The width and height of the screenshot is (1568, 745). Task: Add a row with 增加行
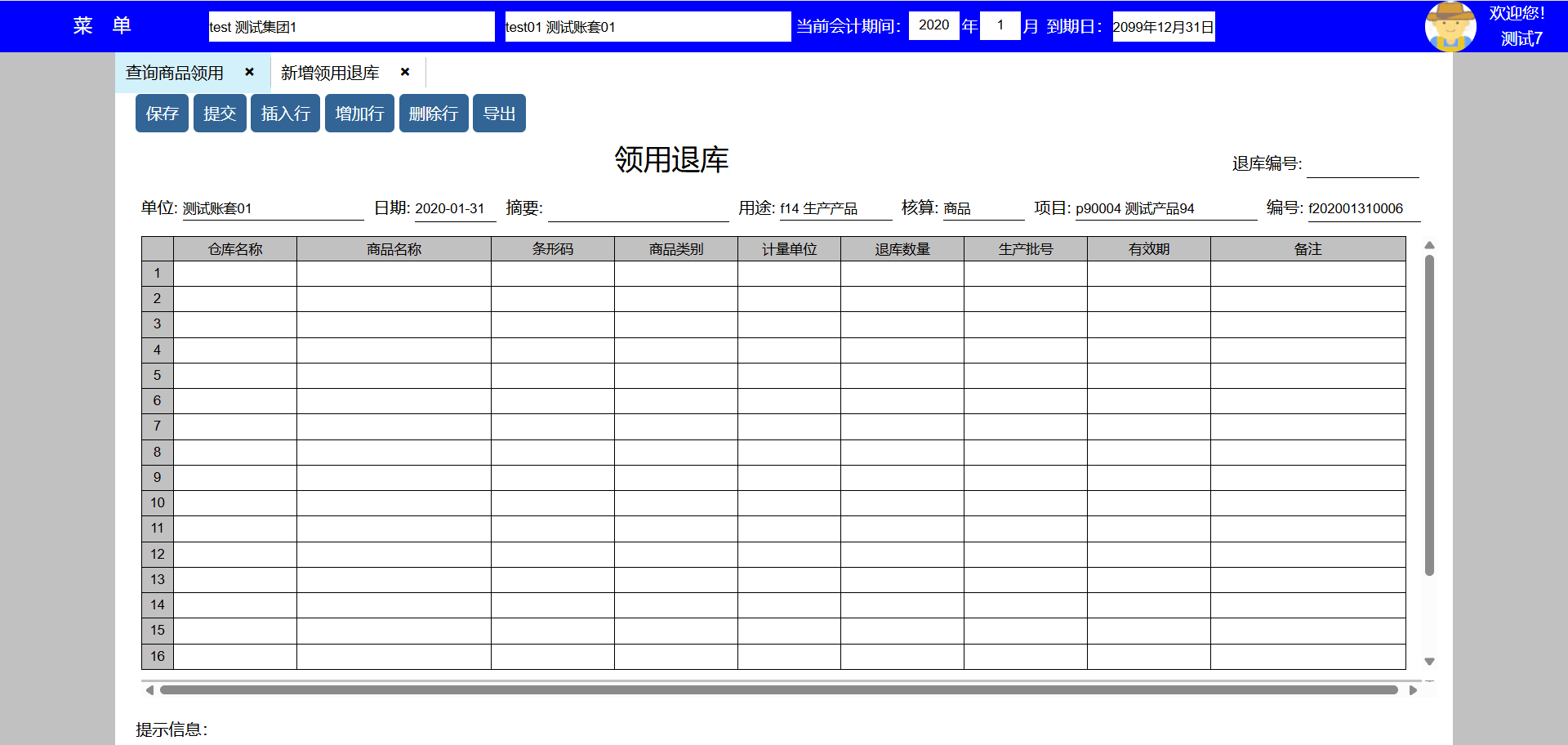point(359,114)
